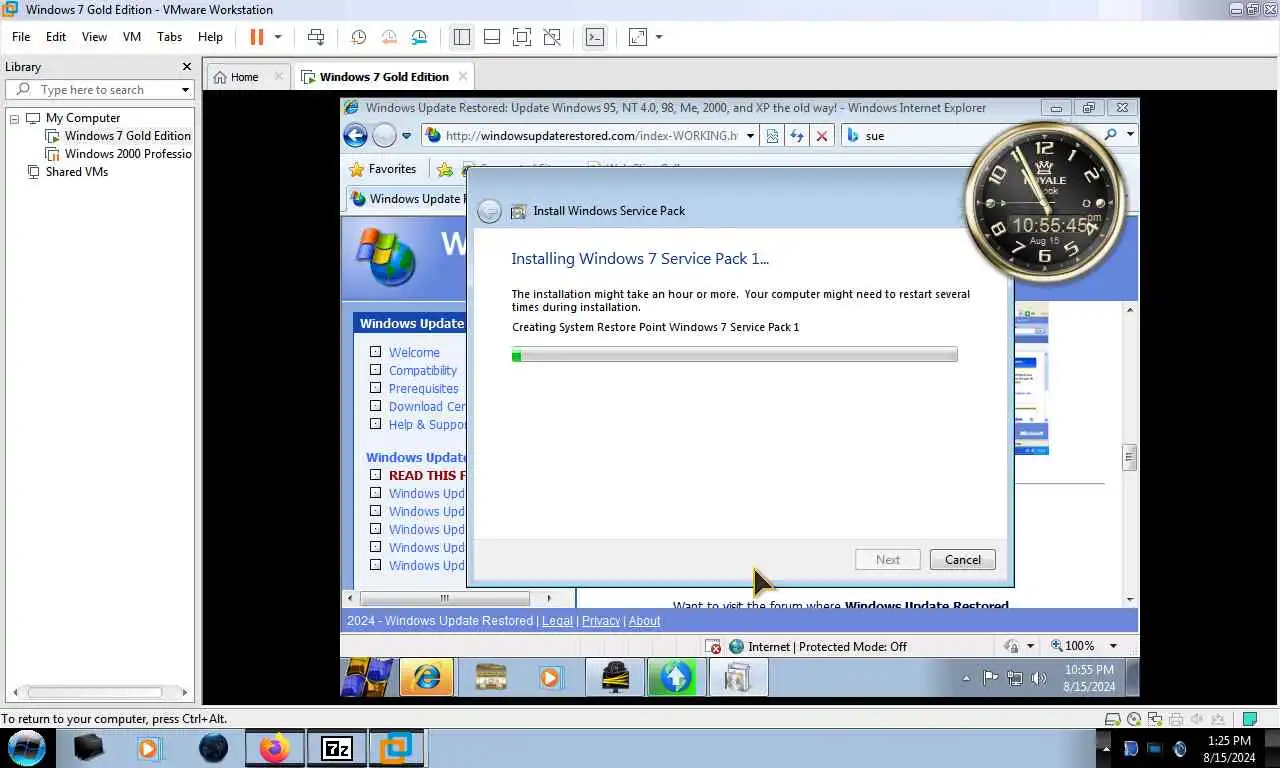This screenshot has width=1280, height=768.
Task: Click the stretch guest display icon
Action: tap(637, 37)
